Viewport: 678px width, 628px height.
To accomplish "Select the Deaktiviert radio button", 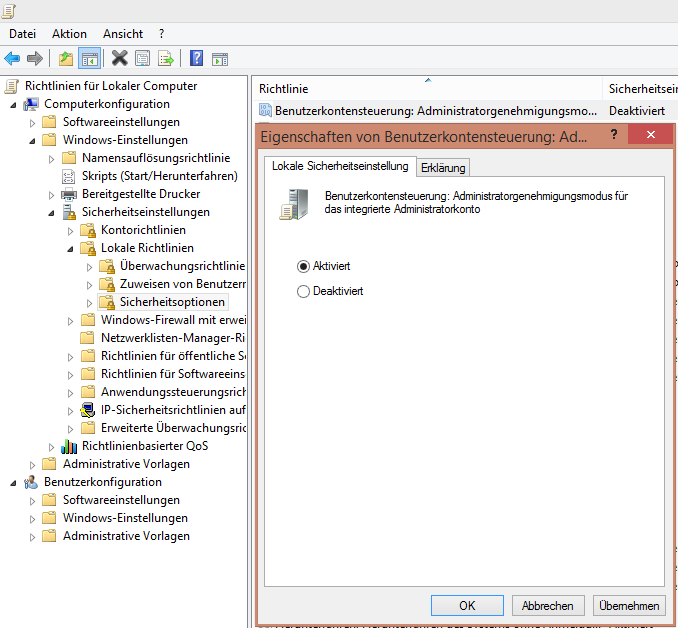I will (x=304, y=291).
